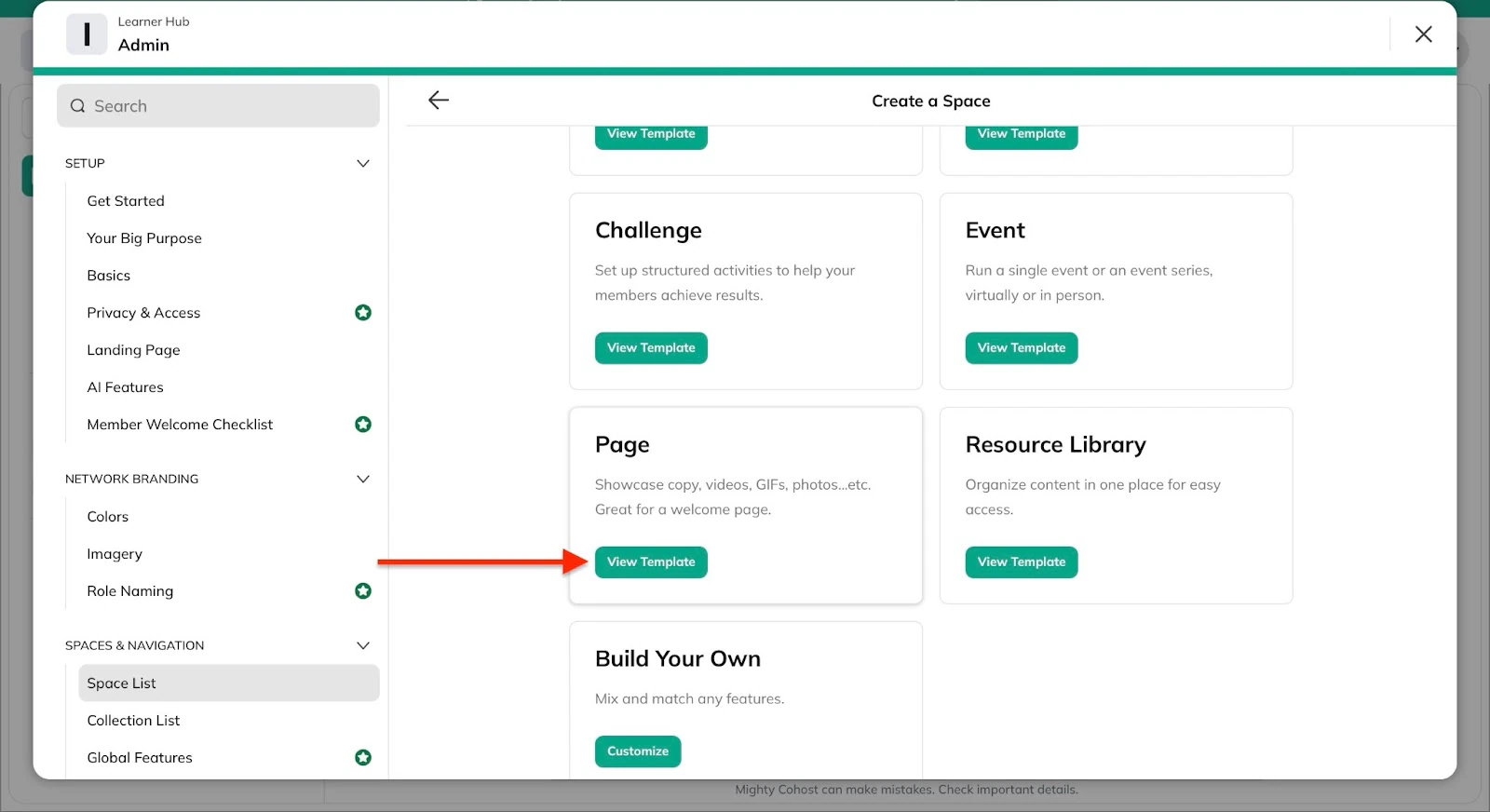
Task: Select Basics in the sidebar
Action: [x=109, y=276]
